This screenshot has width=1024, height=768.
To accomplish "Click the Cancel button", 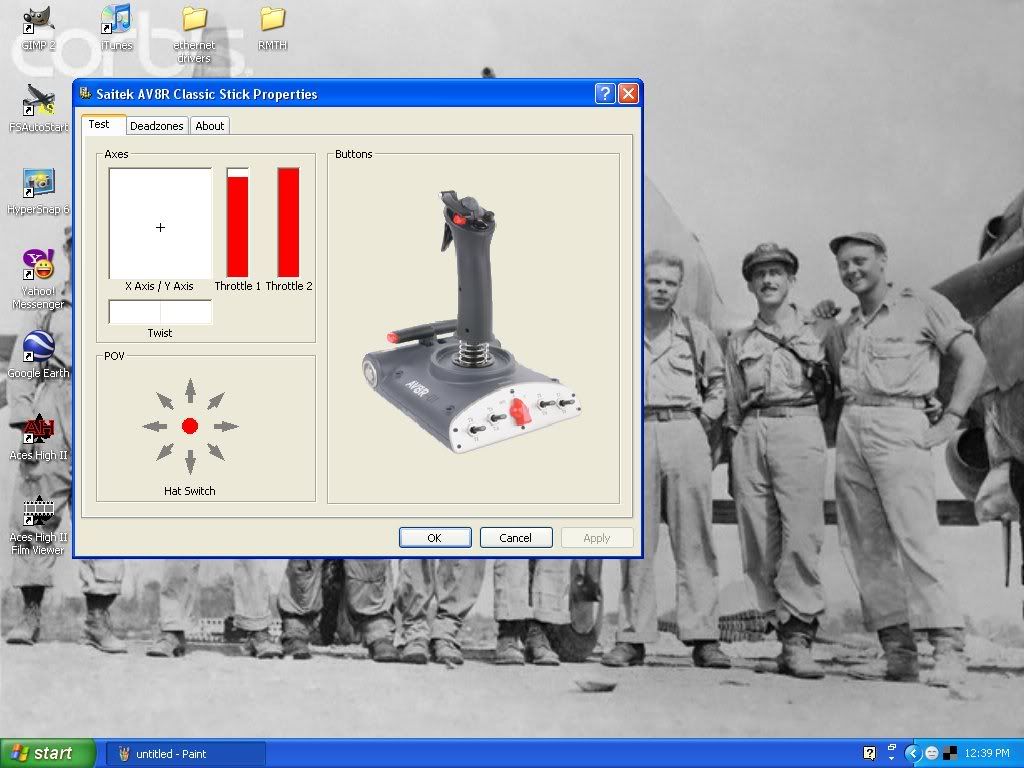I will [516, 537].
